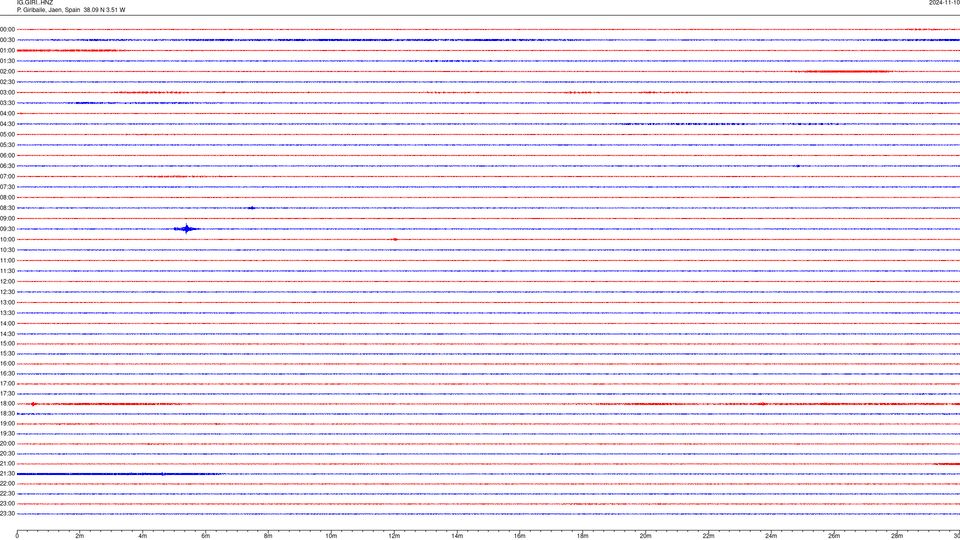960x540 pixels.
Task: Select the 00:30 trace time label
Action: click(x=7, y=40)
